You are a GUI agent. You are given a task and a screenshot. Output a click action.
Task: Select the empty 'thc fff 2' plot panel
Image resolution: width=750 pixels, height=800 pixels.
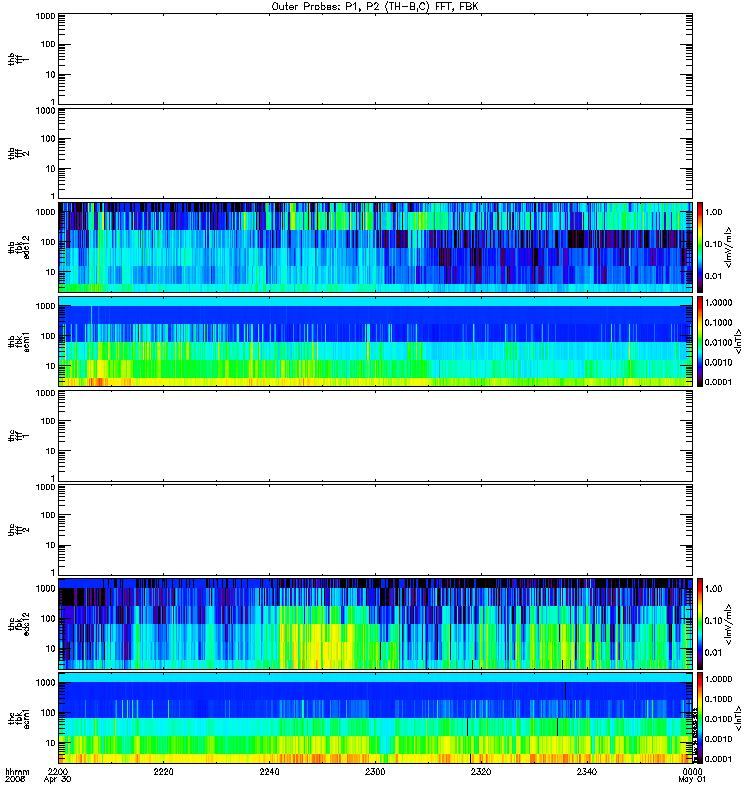(x=376, y=530)
